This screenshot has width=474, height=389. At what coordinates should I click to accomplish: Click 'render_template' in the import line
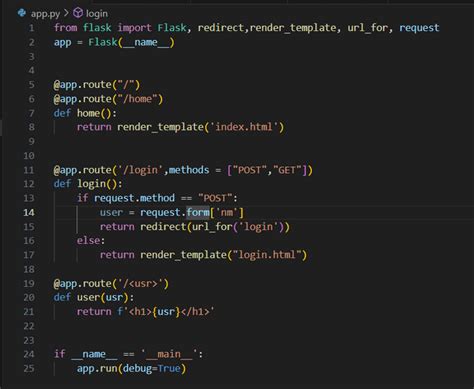(x=293, y=28)
